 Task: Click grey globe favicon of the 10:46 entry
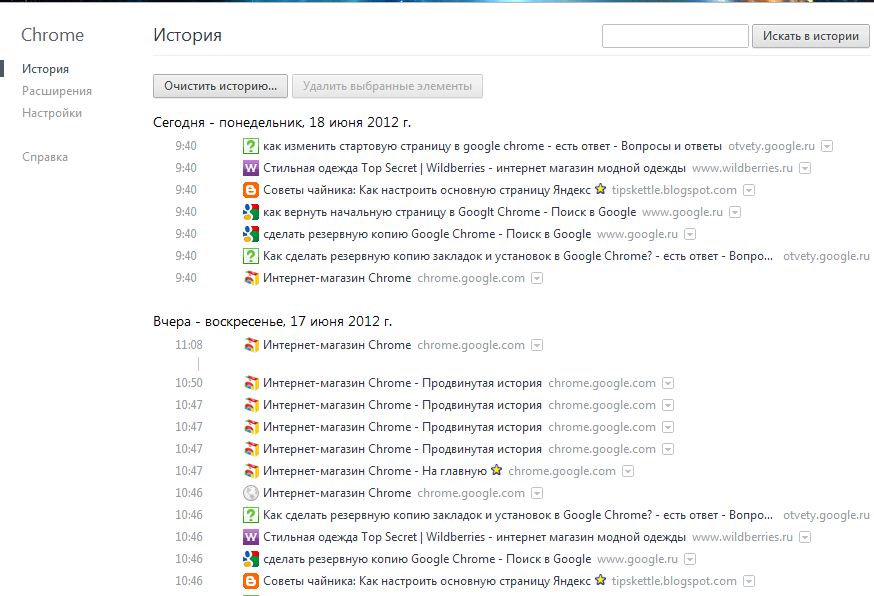(x=251, y=493)
